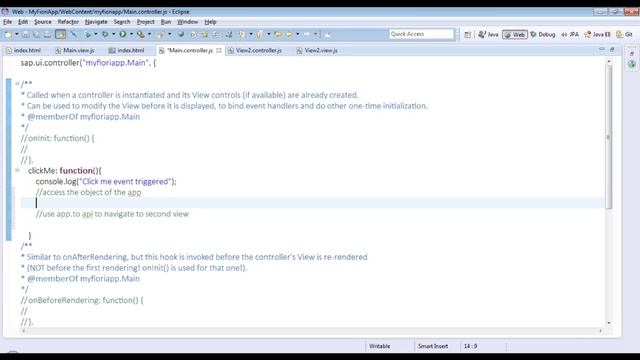Switch to the View2.view.js tab
Image resolution: width=640 pixels, height=360 pixels.
tap(318, 51)
